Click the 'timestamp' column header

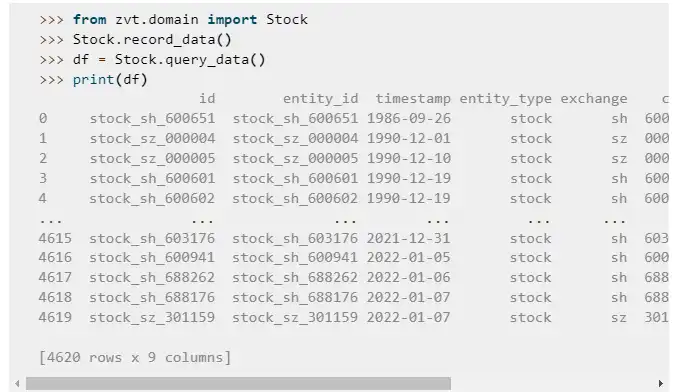point(413,99)
